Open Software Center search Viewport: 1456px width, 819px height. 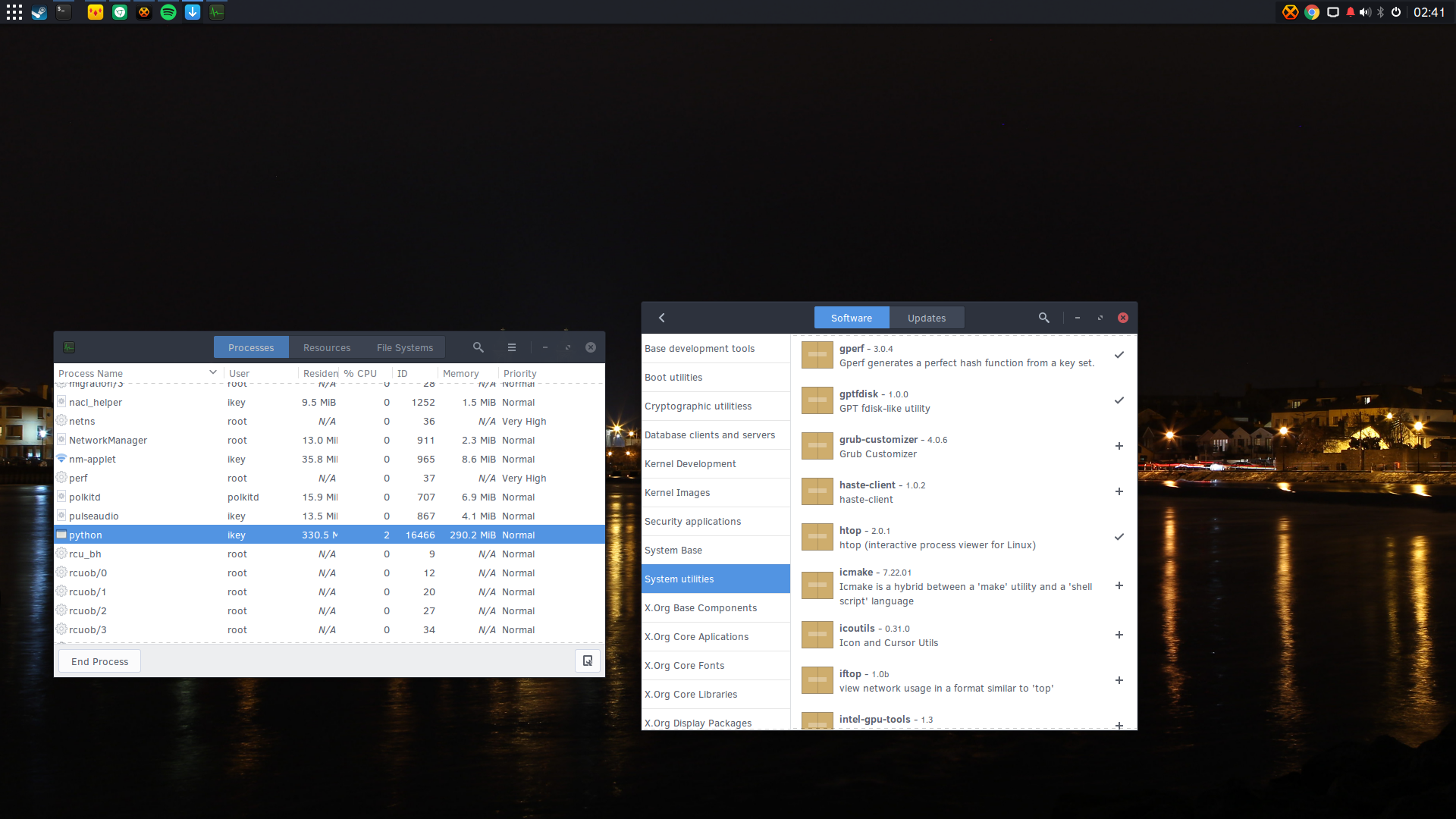coord(1044,318)
